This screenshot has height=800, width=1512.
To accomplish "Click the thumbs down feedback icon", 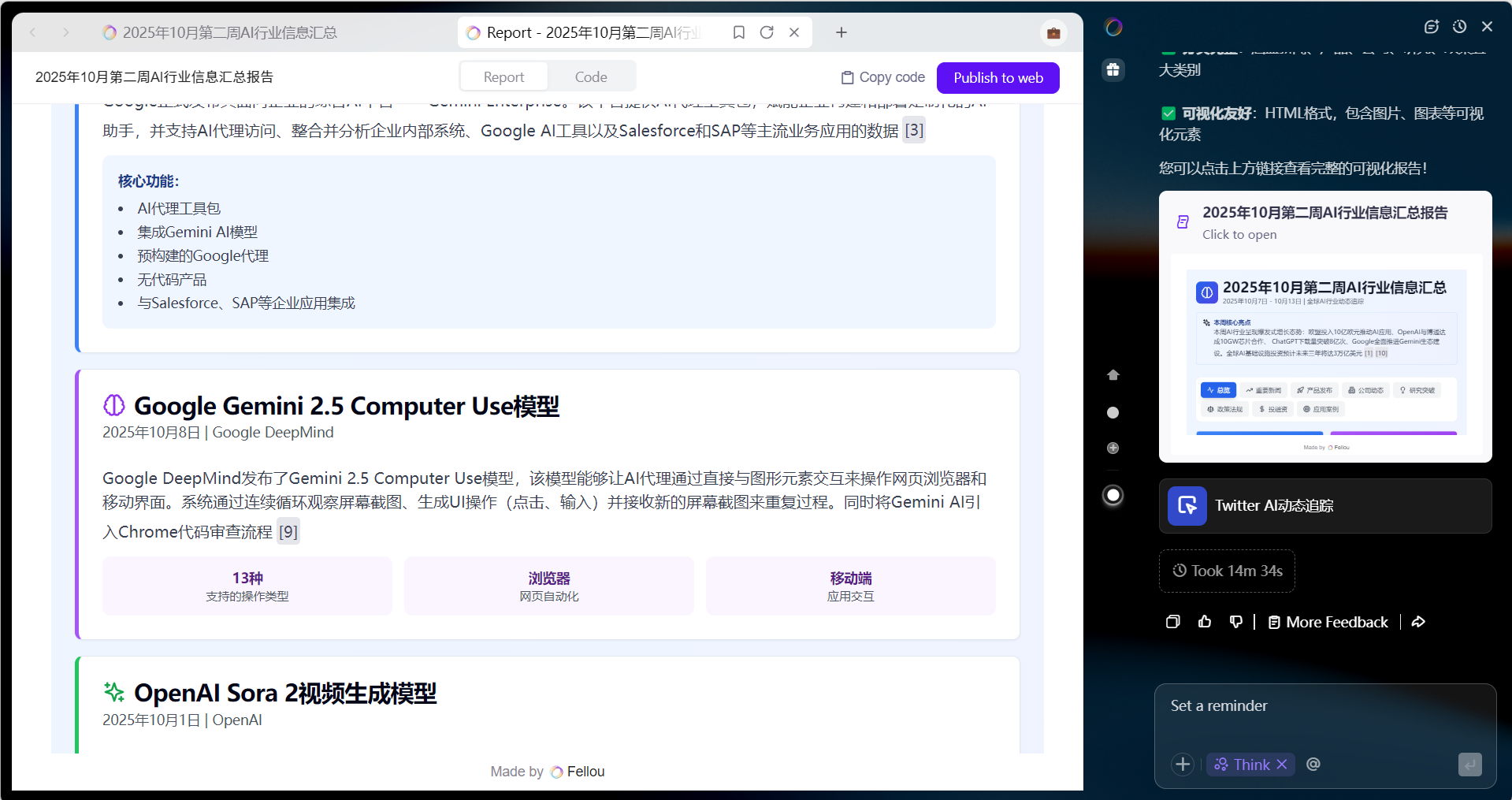I will [1235, 622].
